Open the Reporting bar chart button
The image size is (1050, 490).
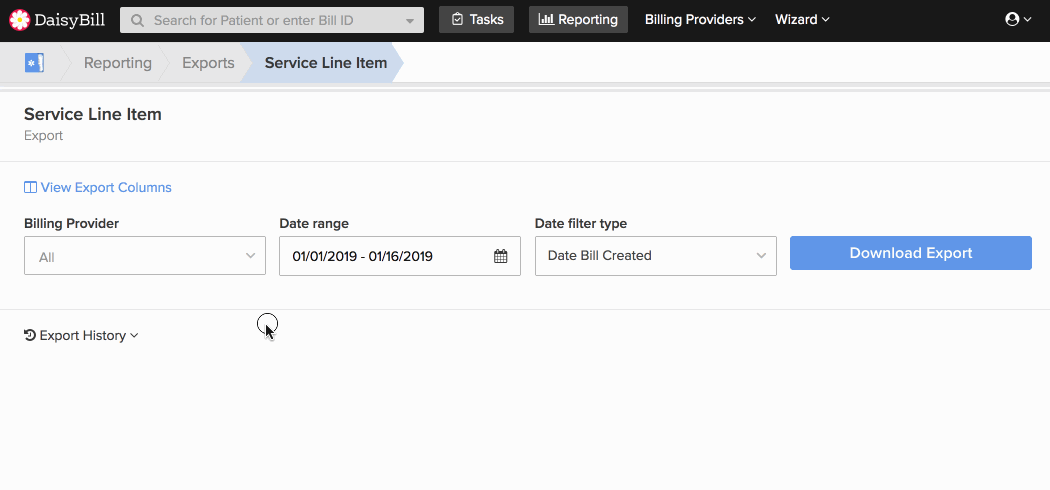click(x=579, y=19)
